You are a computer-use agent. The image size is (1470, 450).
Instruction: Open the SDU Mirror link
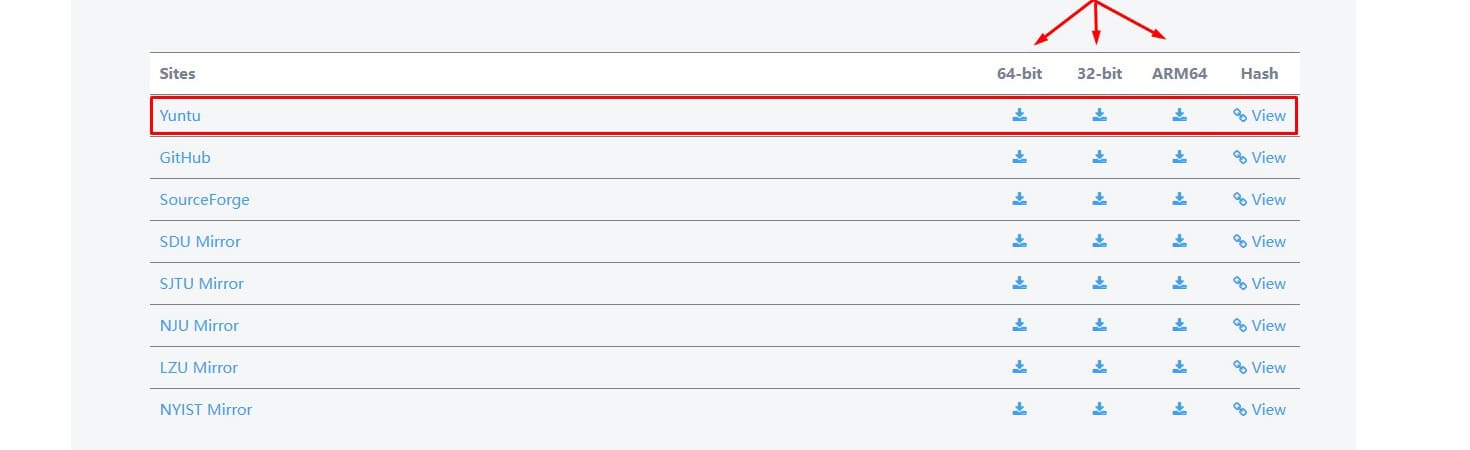pos(200,241)
